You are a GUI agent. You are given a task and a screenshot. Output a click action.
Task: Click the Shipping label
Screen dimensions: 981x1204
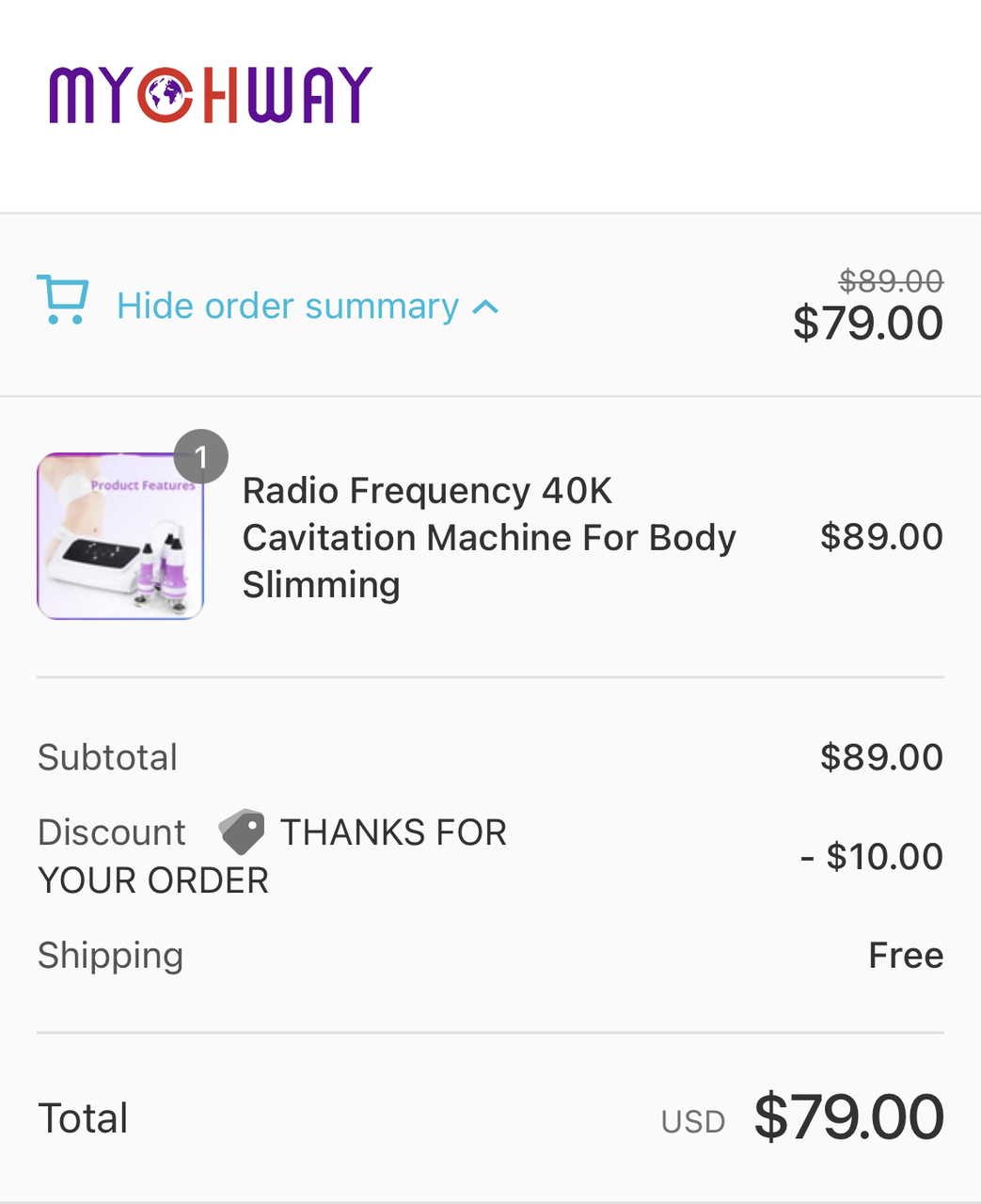coord(110,956)
